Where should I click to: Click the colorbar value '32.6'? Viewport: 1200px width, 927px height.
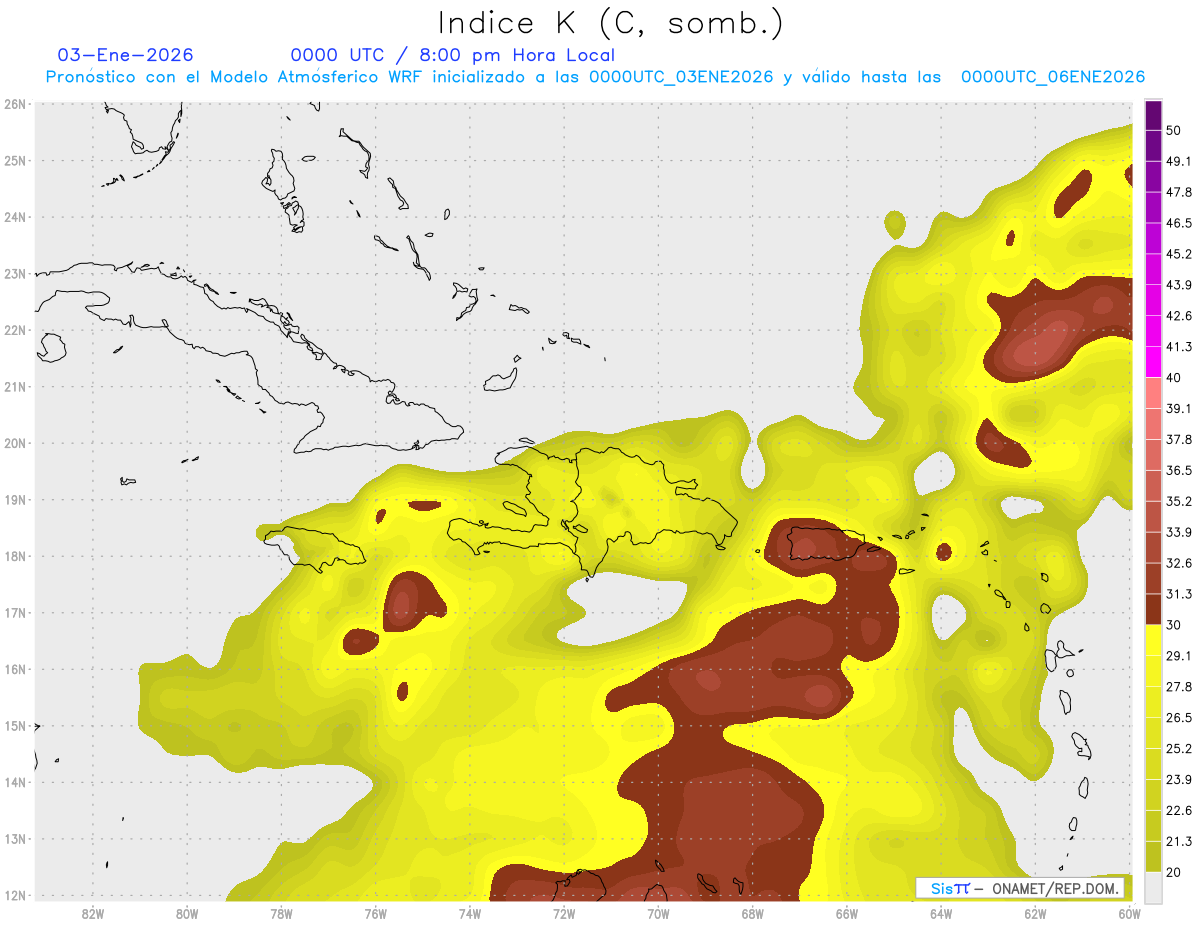(1178, 563)
